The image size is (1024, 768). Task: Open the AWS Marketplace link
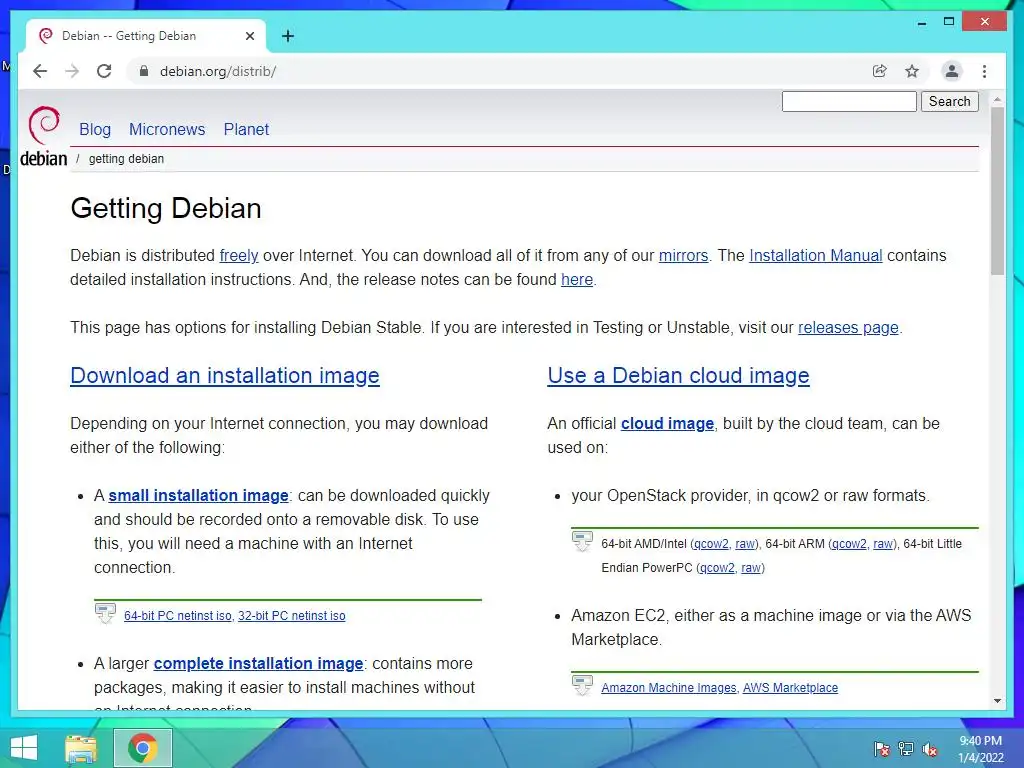point(790,687)
